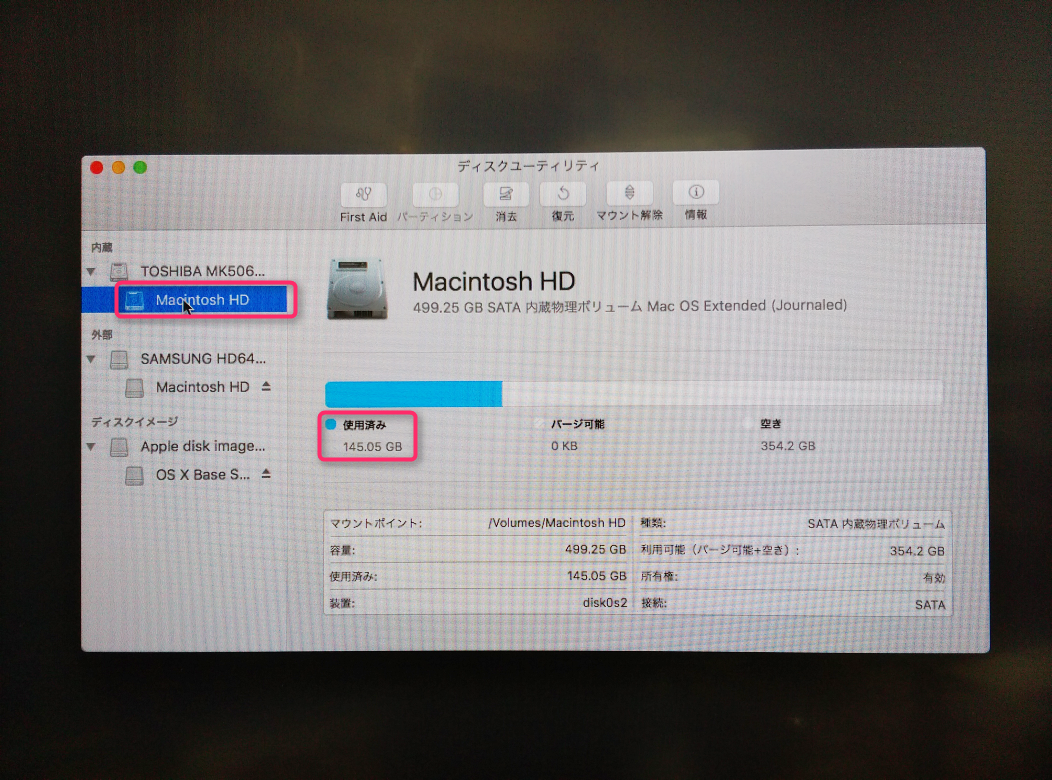Screen dimensions: 1052x780
Task: Select the SAMSUNG HD64 external disk
Action: click(202, 358)
